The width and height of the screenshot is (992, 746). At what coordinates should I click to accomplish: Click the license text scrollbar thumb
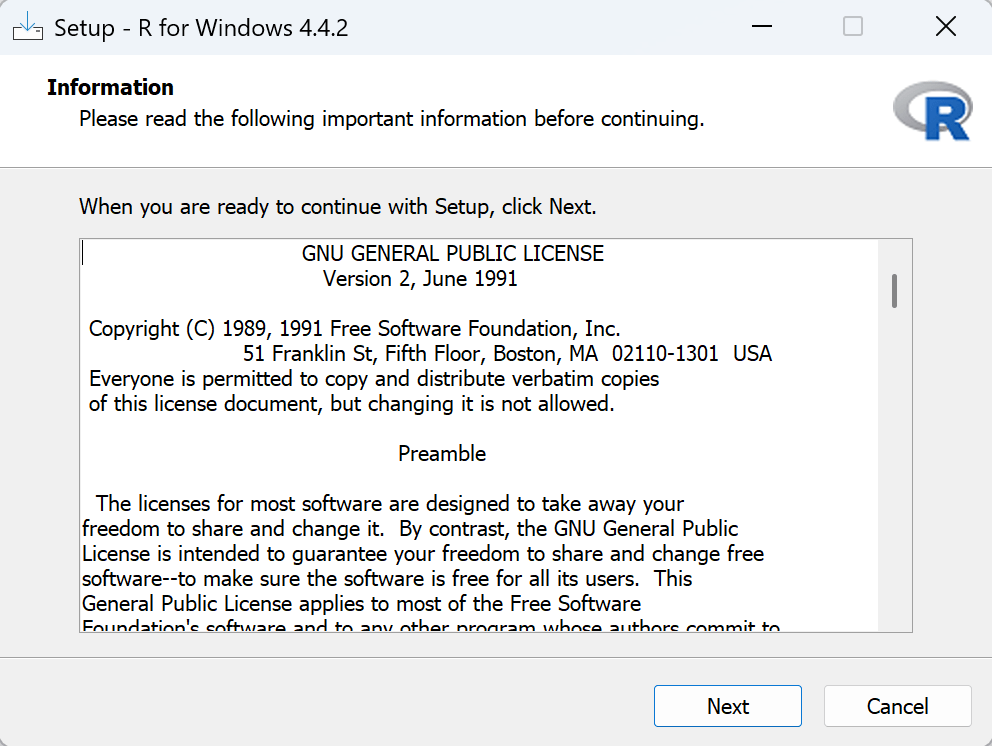(x=894, y=290)
